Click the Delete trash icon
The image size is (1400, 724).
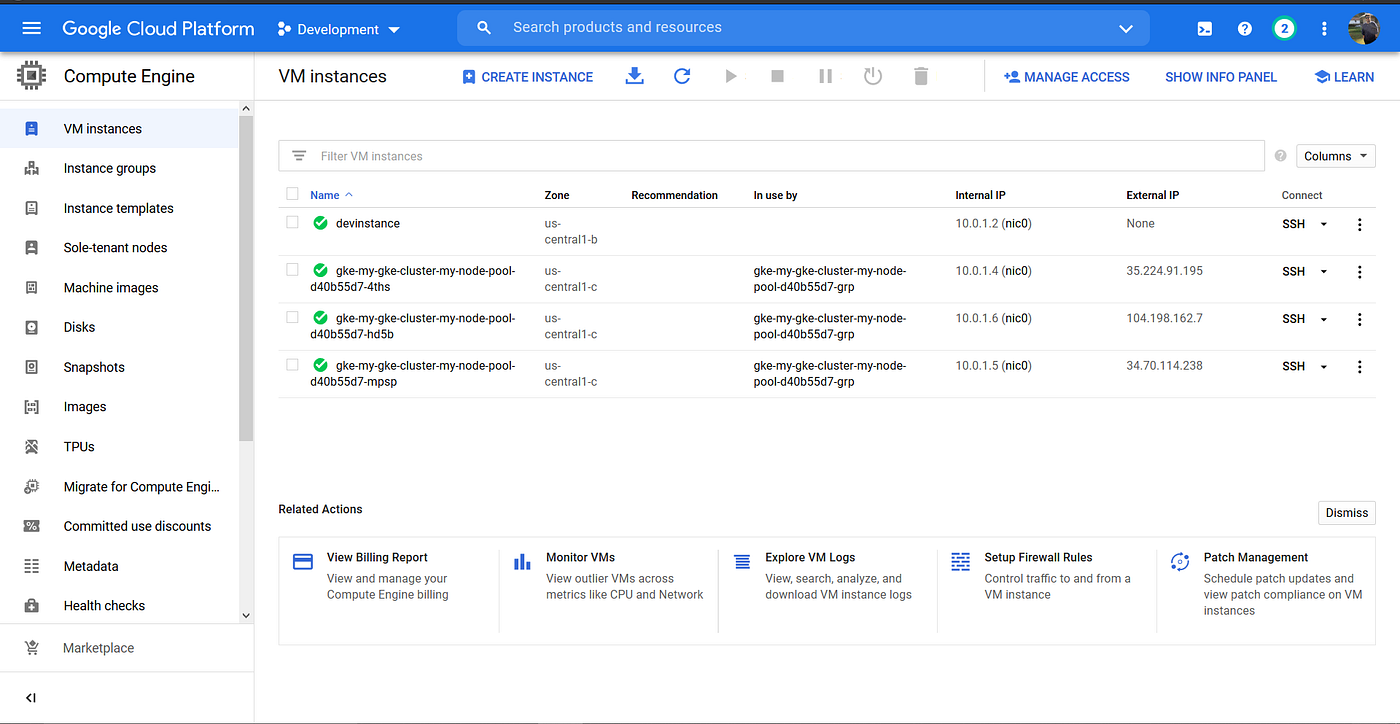pos(921,76)
